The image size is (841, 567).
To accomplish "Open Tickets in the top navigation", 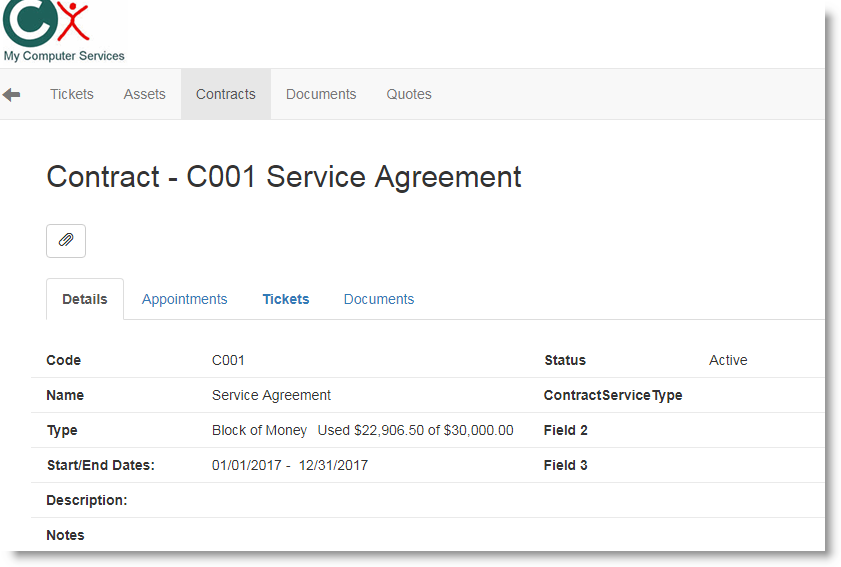I will click(x=72, y=94).
